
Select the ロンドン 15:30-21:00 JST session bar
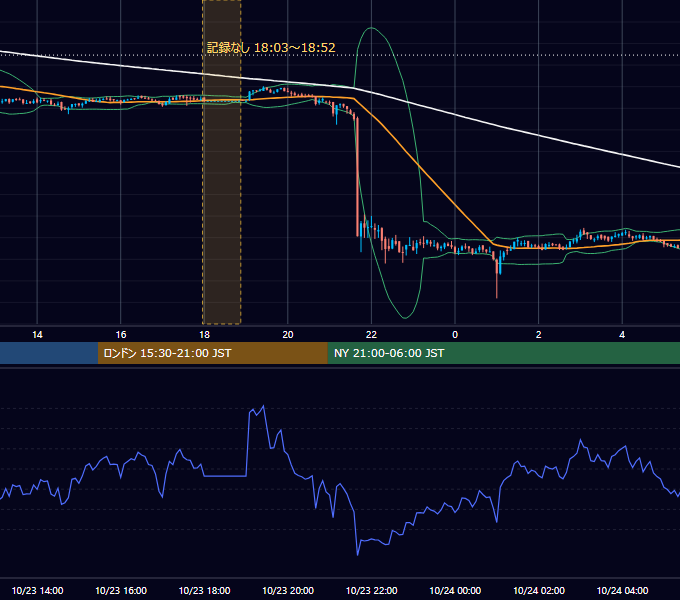[x=213, y=353]
